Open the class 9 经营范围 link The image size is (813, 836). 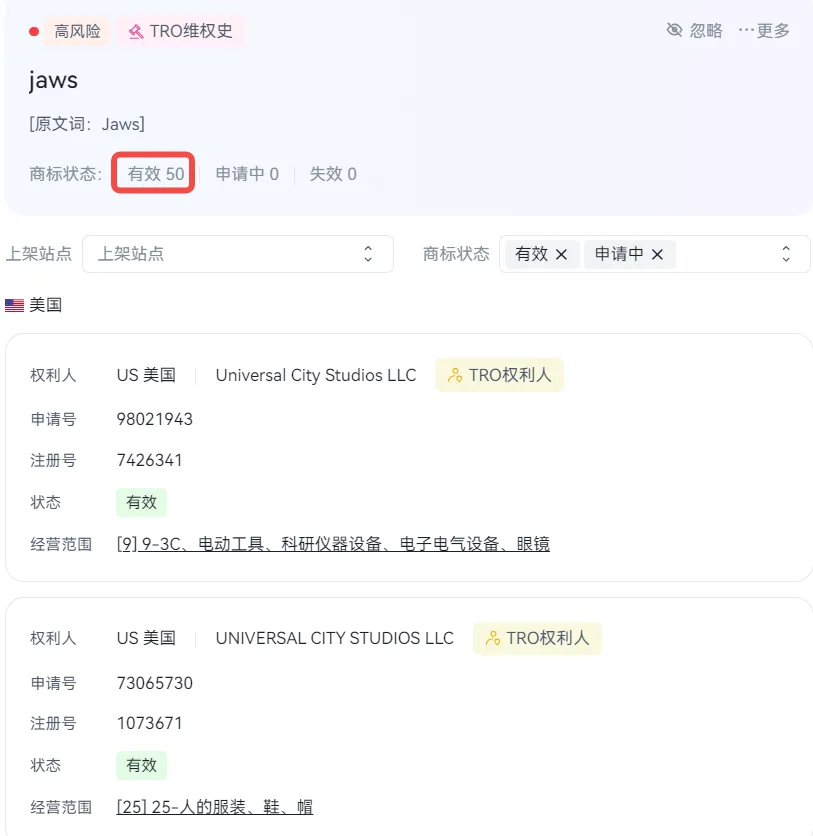333,544
